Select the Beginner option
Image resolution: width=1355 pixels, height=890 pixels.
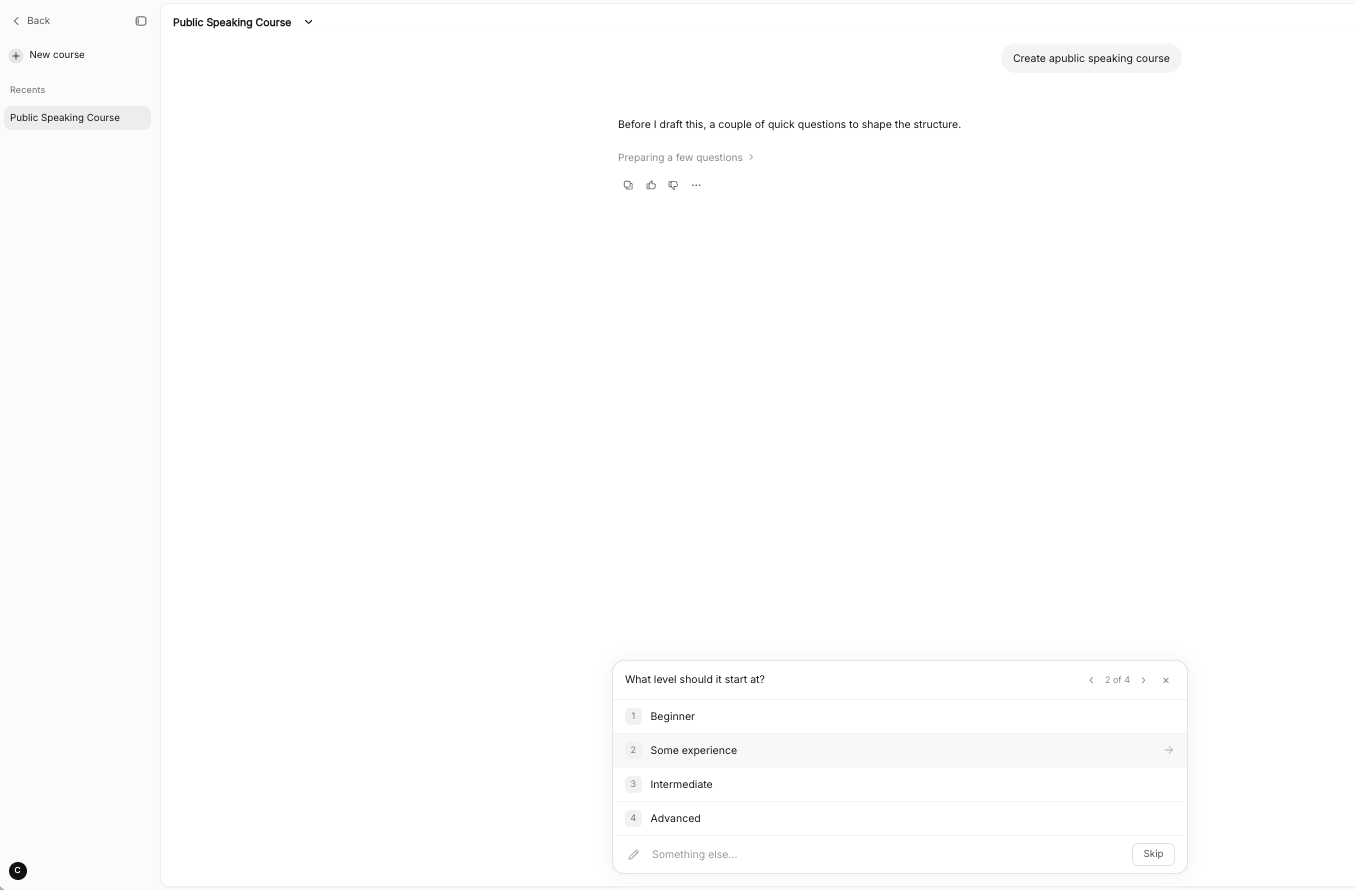point(900,716)
